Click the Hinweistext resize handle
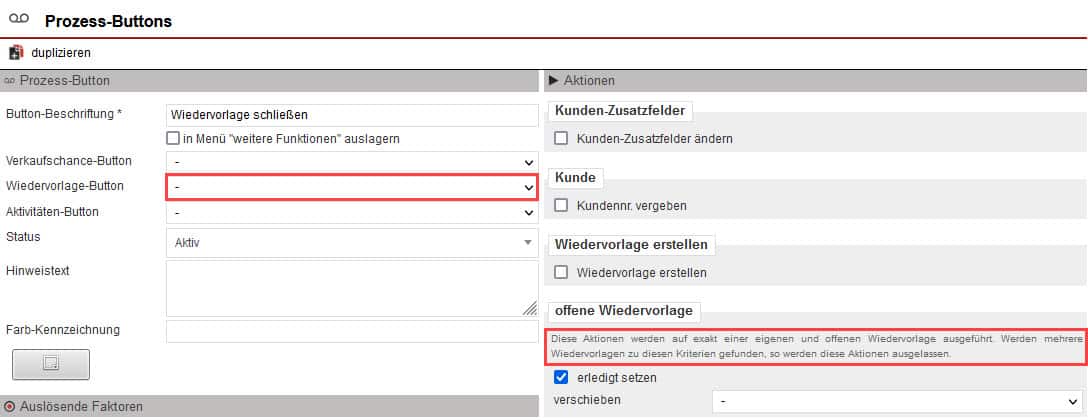 click(x=529, y=309)
